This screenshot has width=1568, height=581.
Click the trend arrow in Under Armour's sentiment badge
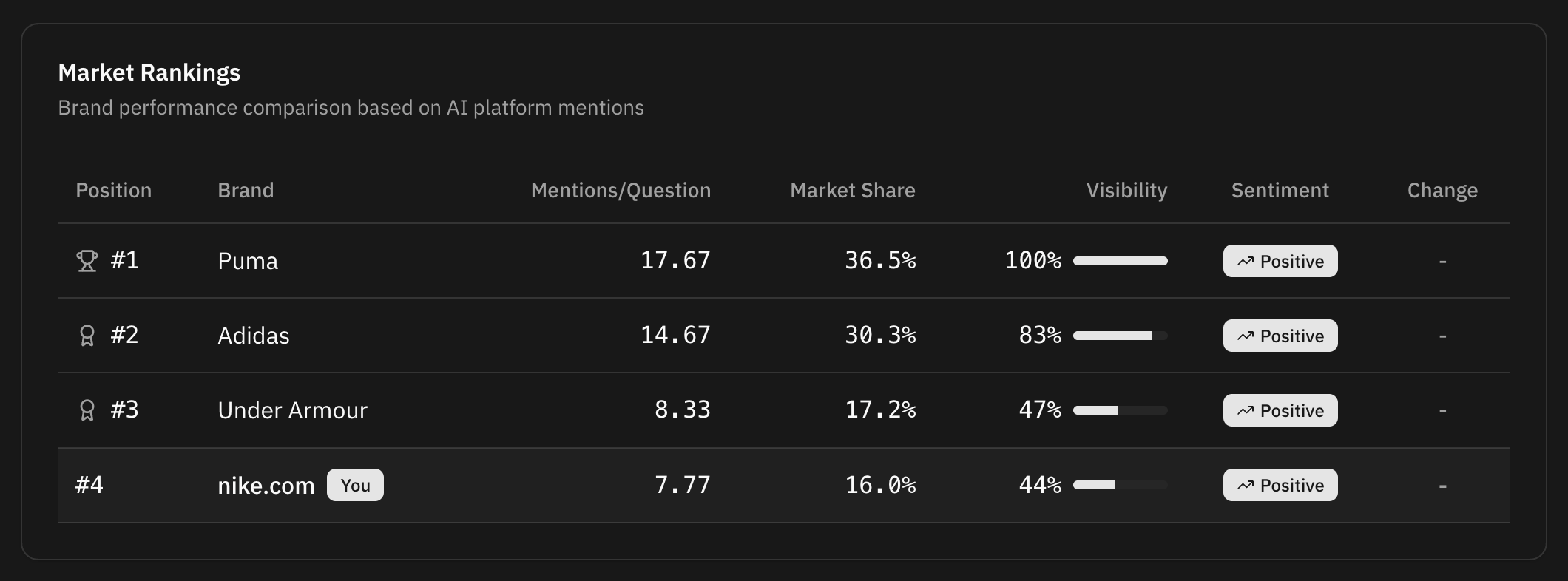(x=1246, y=411)
